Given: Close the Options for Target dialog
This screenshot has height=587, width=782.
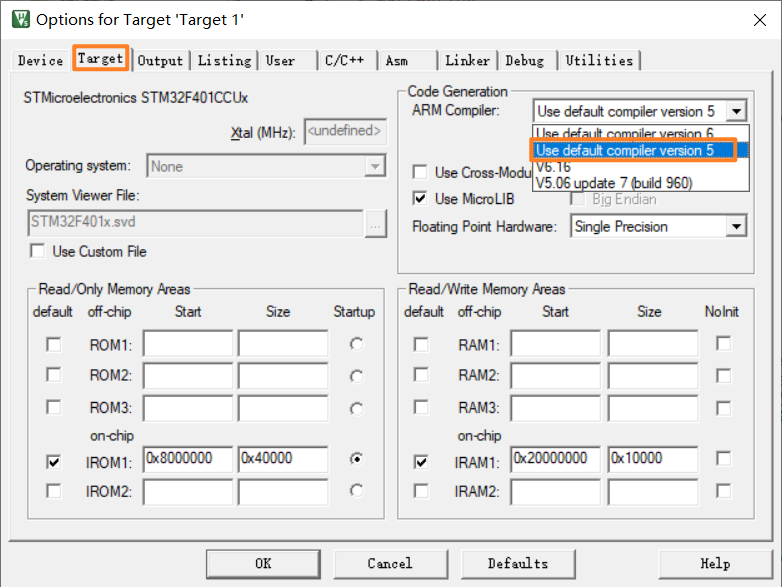Looking at the screenshot, I should tap(760, 20).
